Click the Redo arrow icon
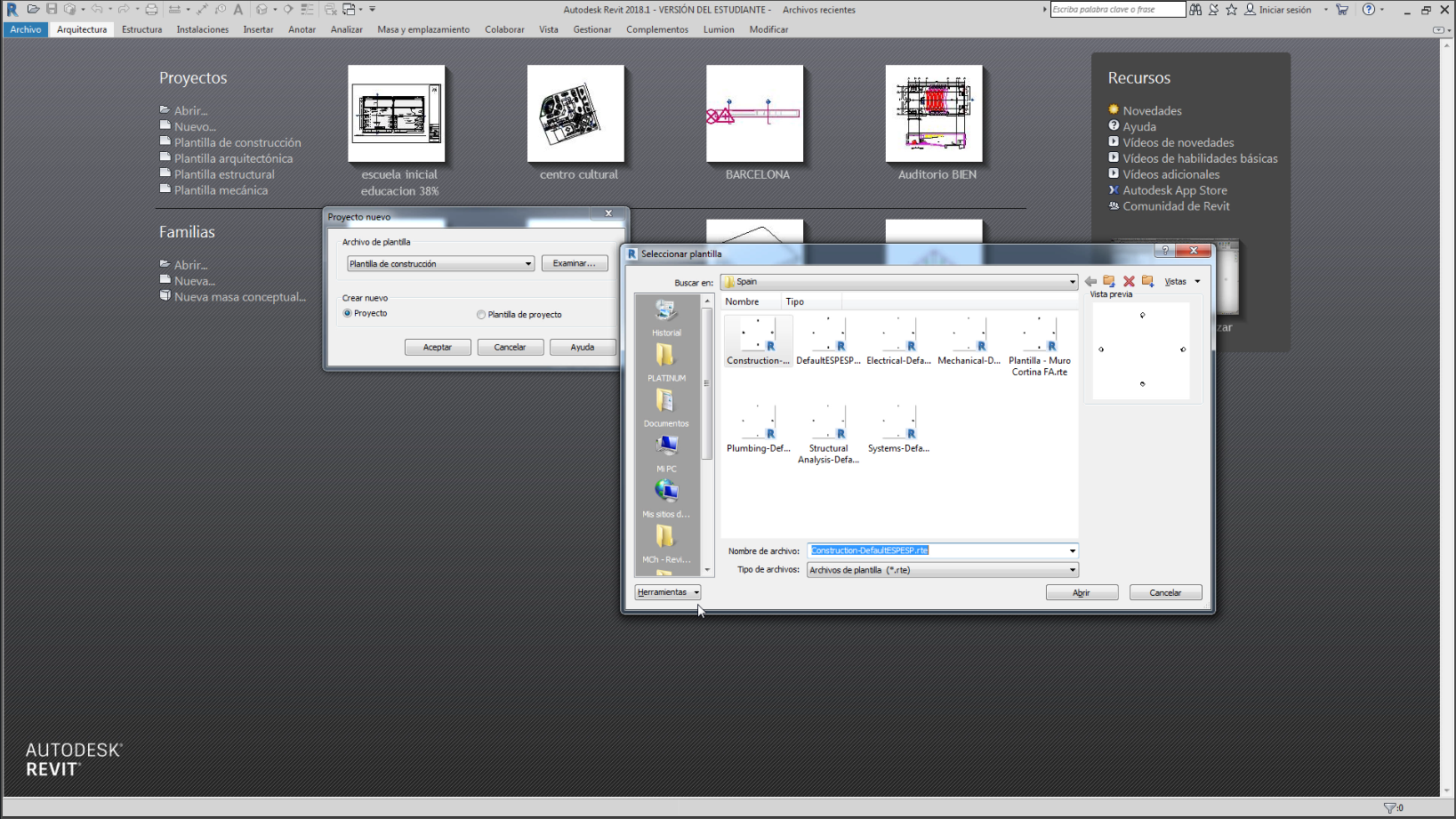 point(124,9)
